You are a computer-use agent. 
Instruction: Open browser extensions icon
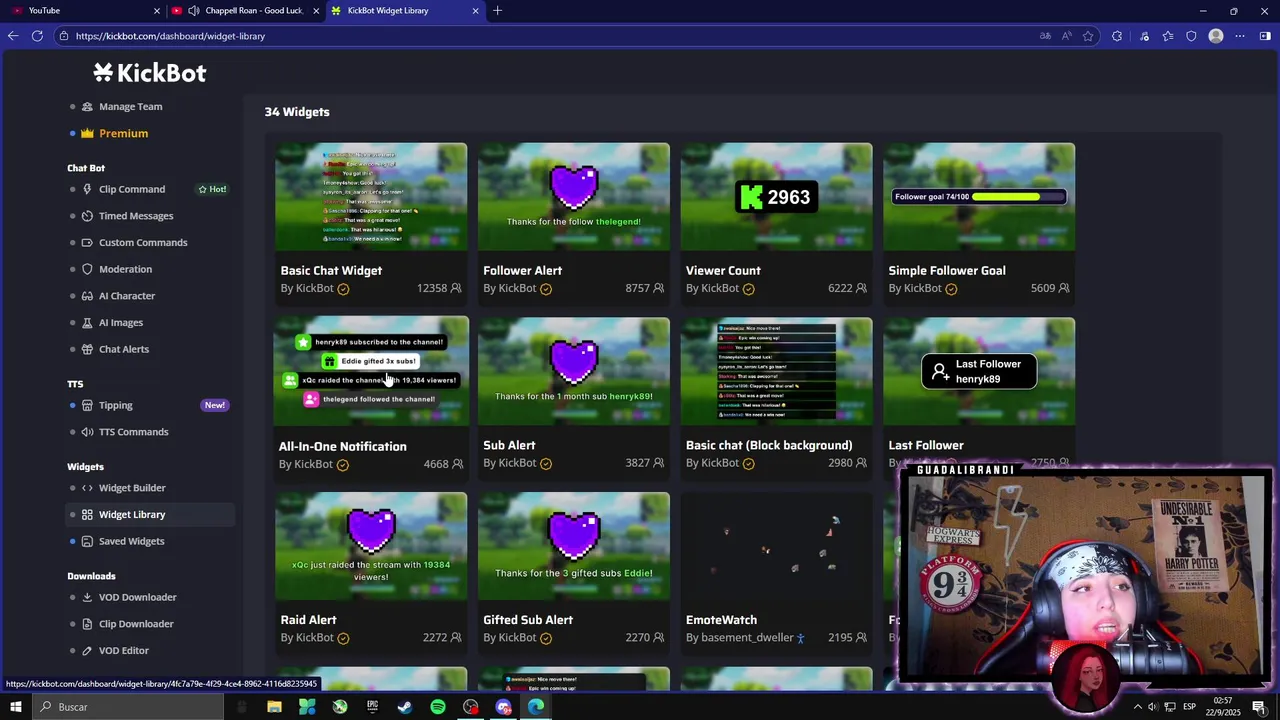click(1117, 36)
